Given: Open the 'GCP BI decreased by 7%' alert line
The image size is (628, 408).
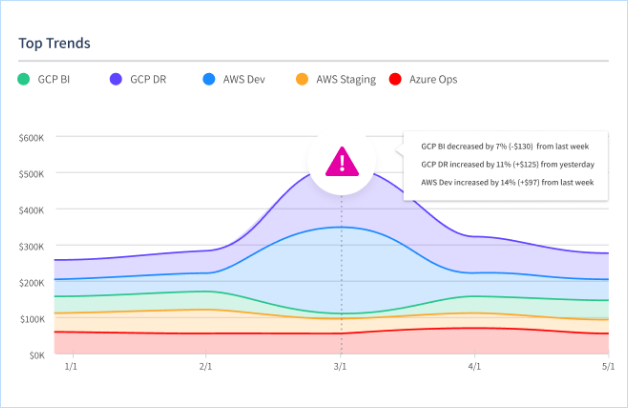Looking at the screenshot, I should [507, 145].
